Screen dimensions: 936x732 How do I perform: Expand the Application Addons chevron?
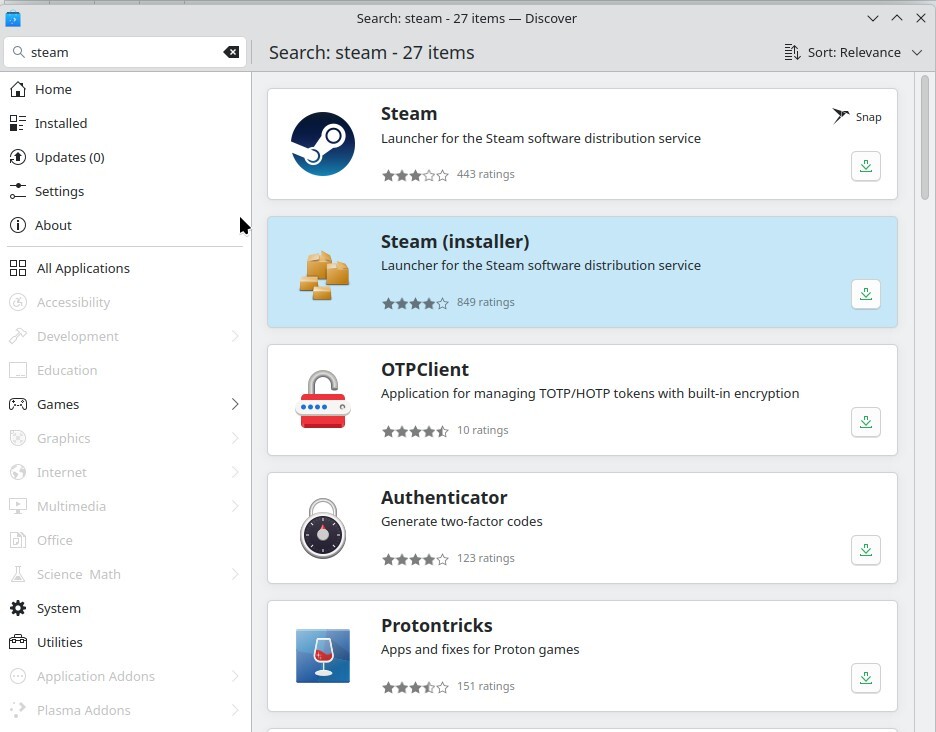235,676
